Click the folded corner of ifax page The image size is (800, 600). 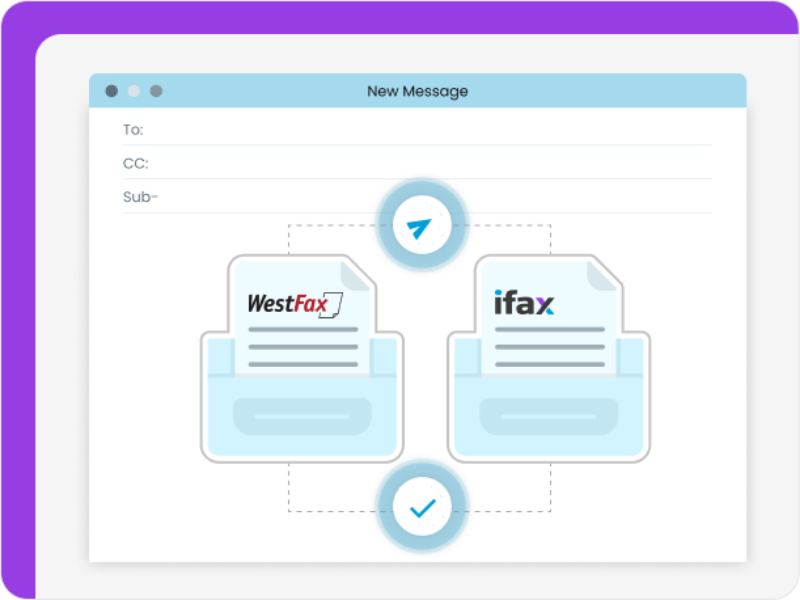pos(602,276)
